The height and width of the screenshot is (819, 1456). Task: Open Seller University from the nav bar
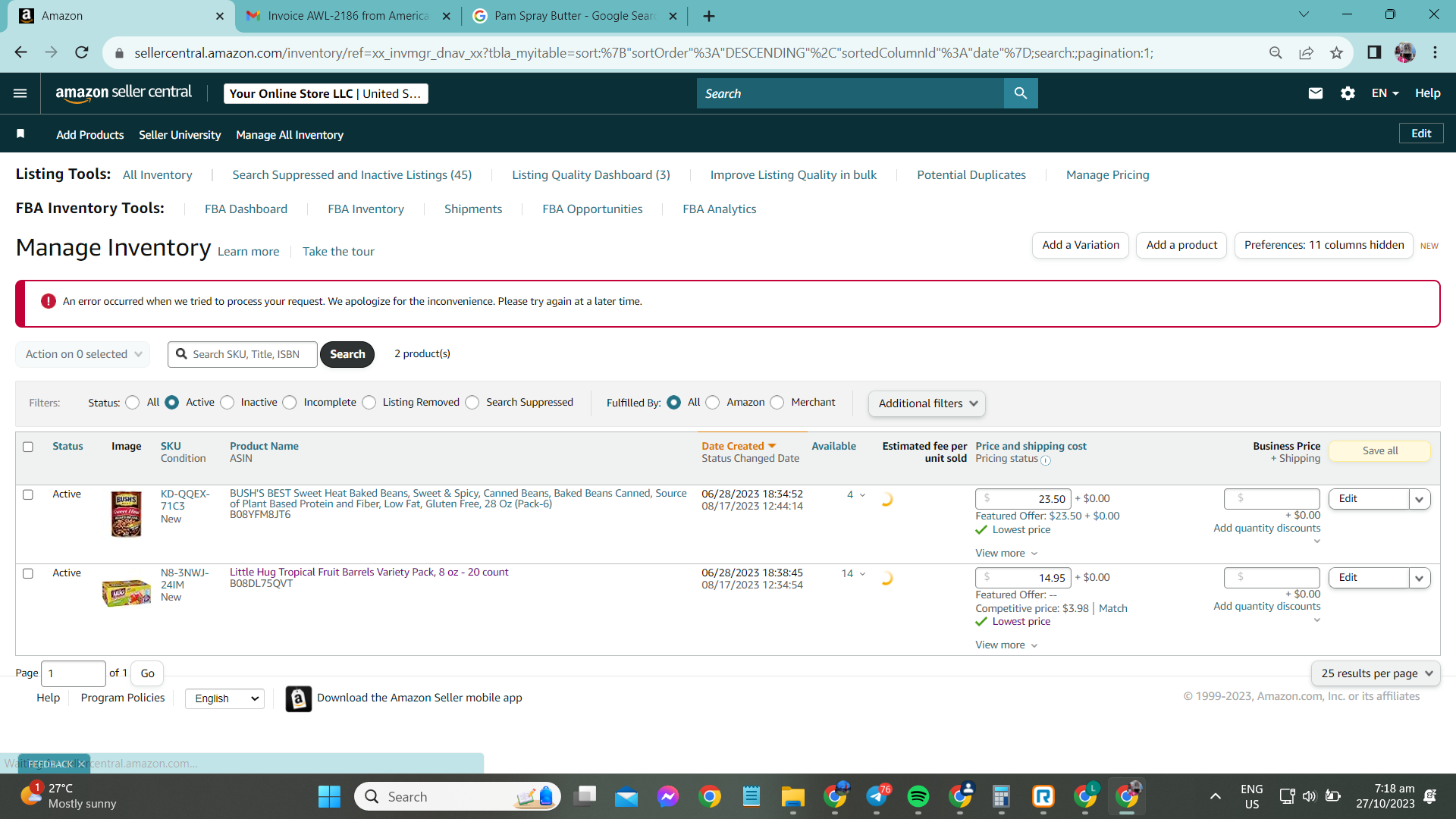[x=180, y=135]
